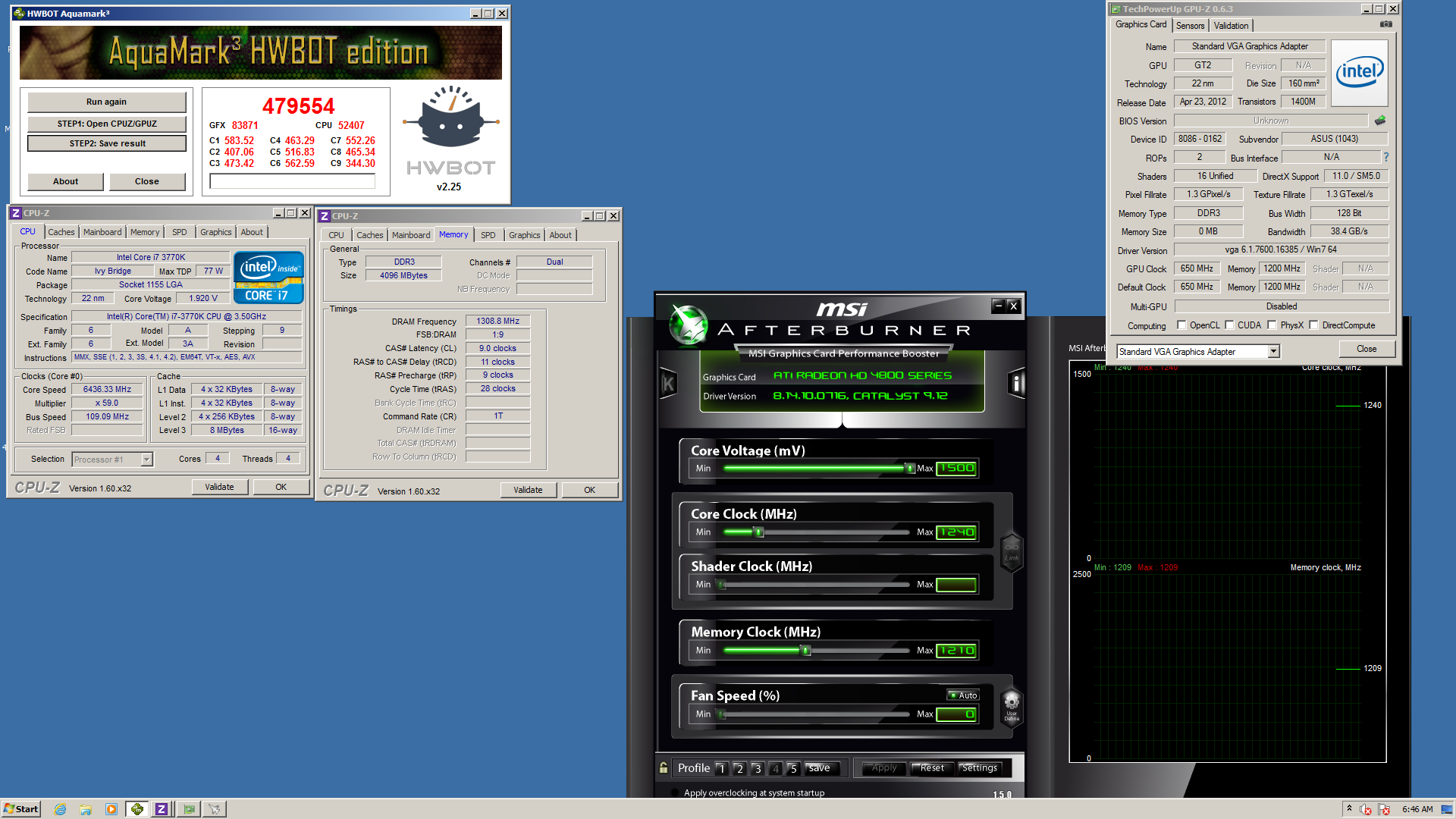Screen dimensions: 1456x819
Task: Click AquaMark3 HWBOT edition banner
Action: [x=260, y=52]
